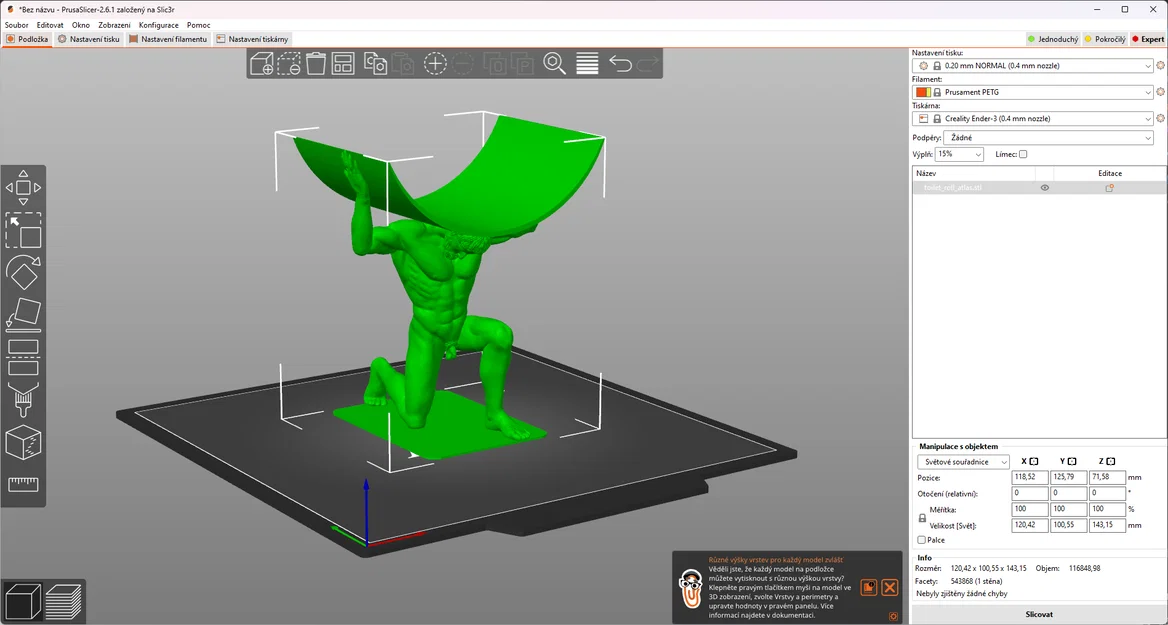Select the Cut tool in left toolbar
The image size is (1168, 625).
(x=23, y=357)
